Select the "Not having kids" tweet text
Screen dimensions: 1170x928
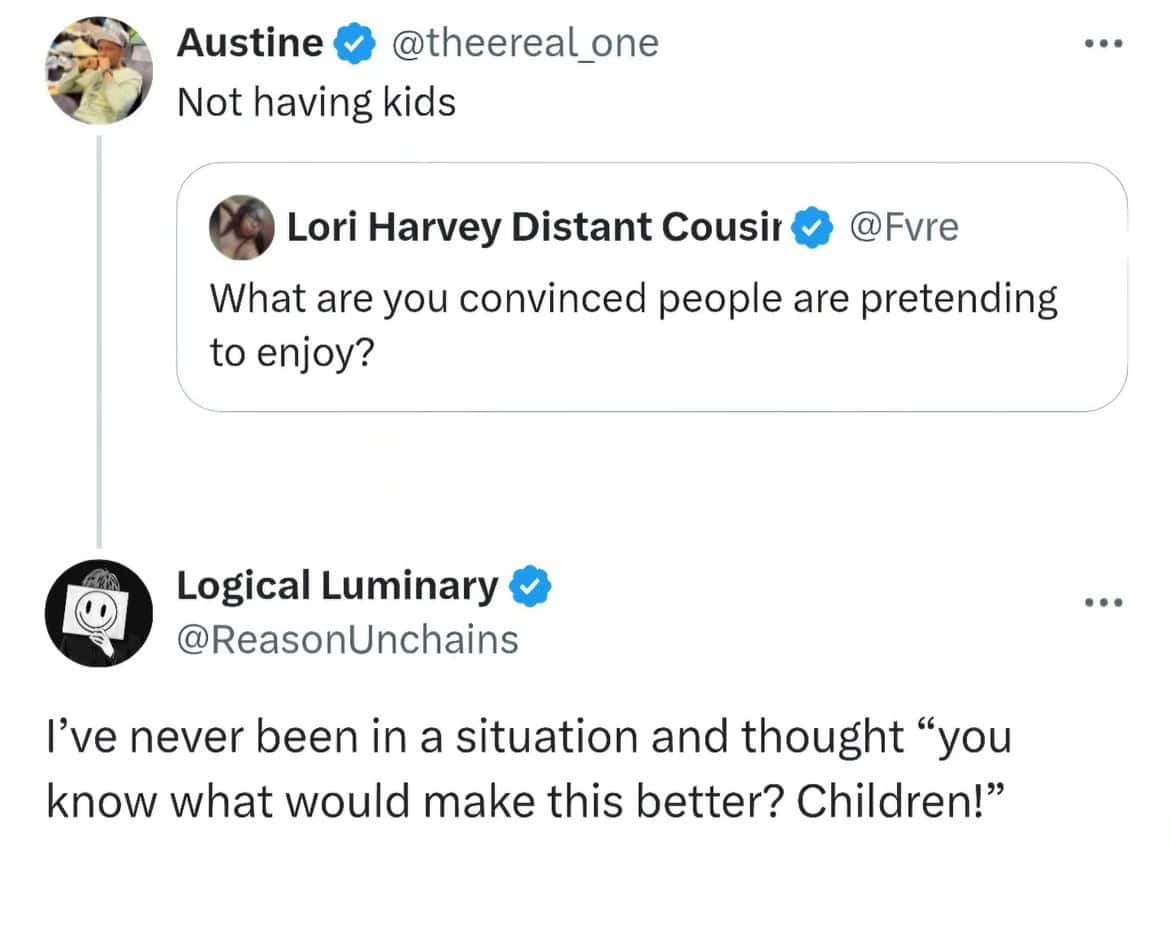[316, 101]
